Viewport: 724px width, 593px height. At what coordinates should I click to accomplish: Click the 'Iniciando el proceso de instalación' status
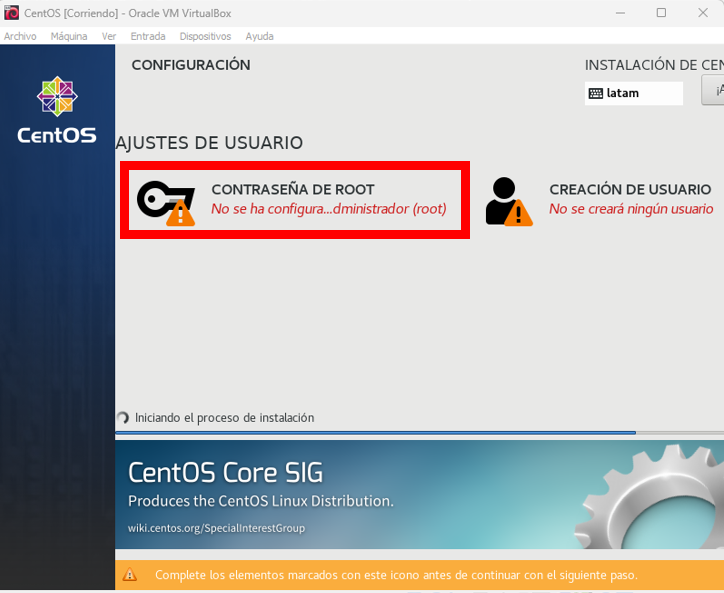point(224,418)
